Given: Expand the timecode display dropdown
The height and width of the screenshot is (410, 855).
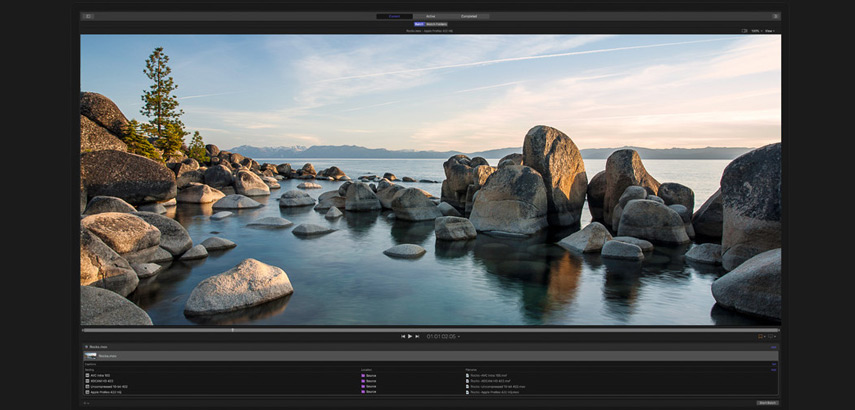Looking at the screenshot, I should click(x=459, y=337).
